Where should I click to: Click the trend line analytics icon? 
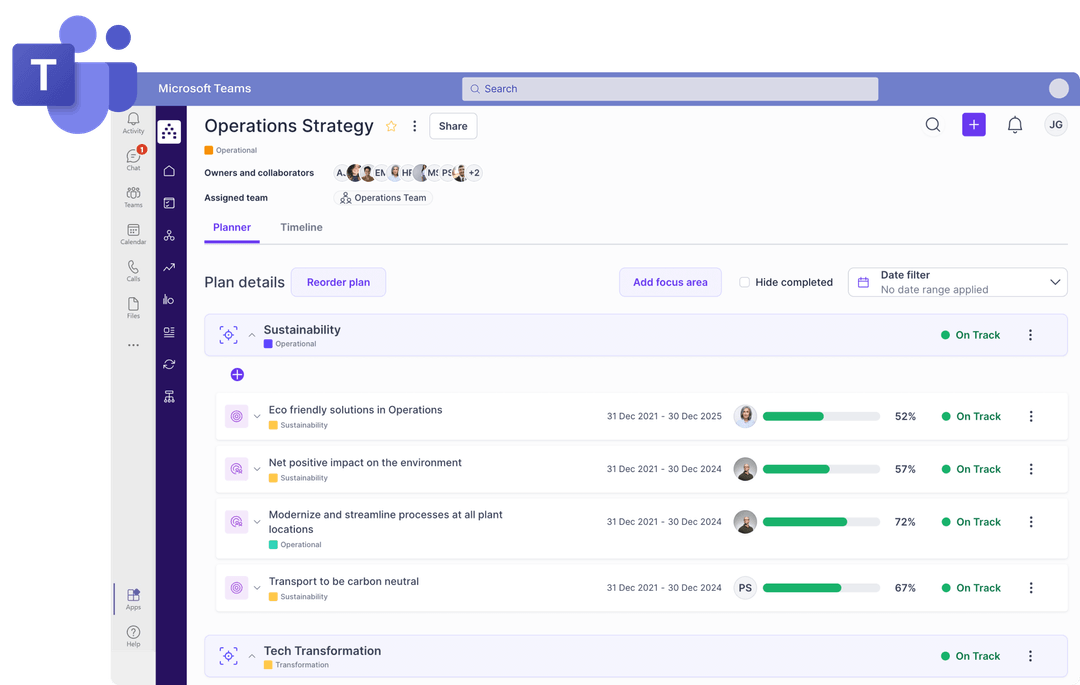(x=169, y=268)
